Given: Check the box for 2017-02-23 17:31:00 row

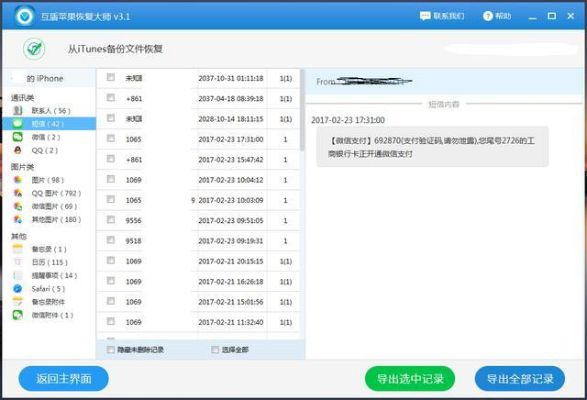Looking at the screenshot, I should (111, 138).
